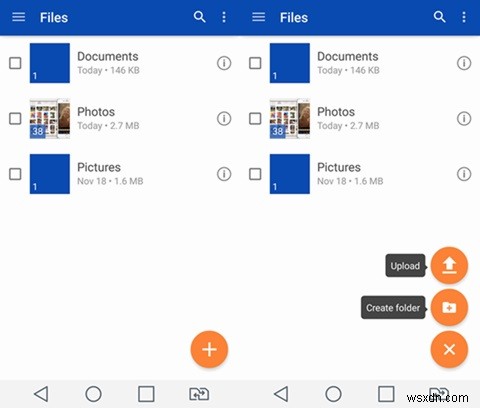Select Pictures folder name in right screen

(339, 167)
